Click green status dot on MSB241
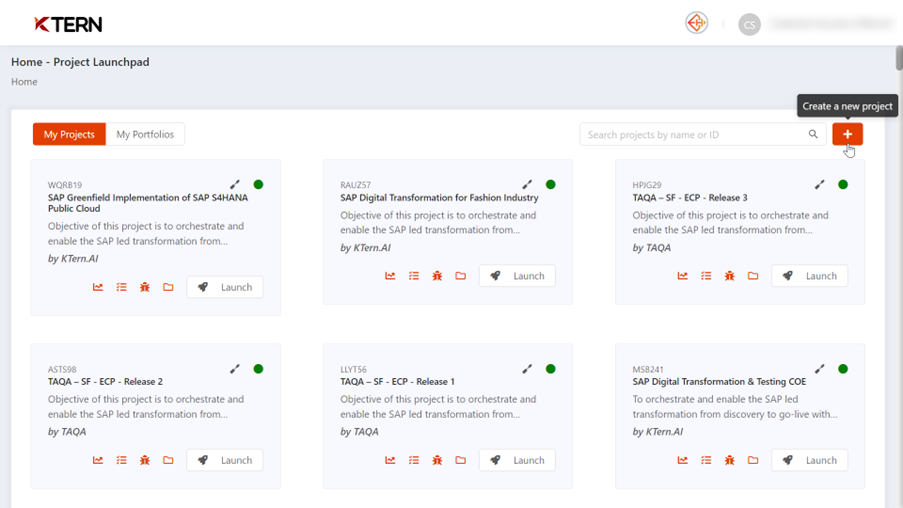Viewport: 903px width, 508px height. pyautogui.click(x=843, y=369)
